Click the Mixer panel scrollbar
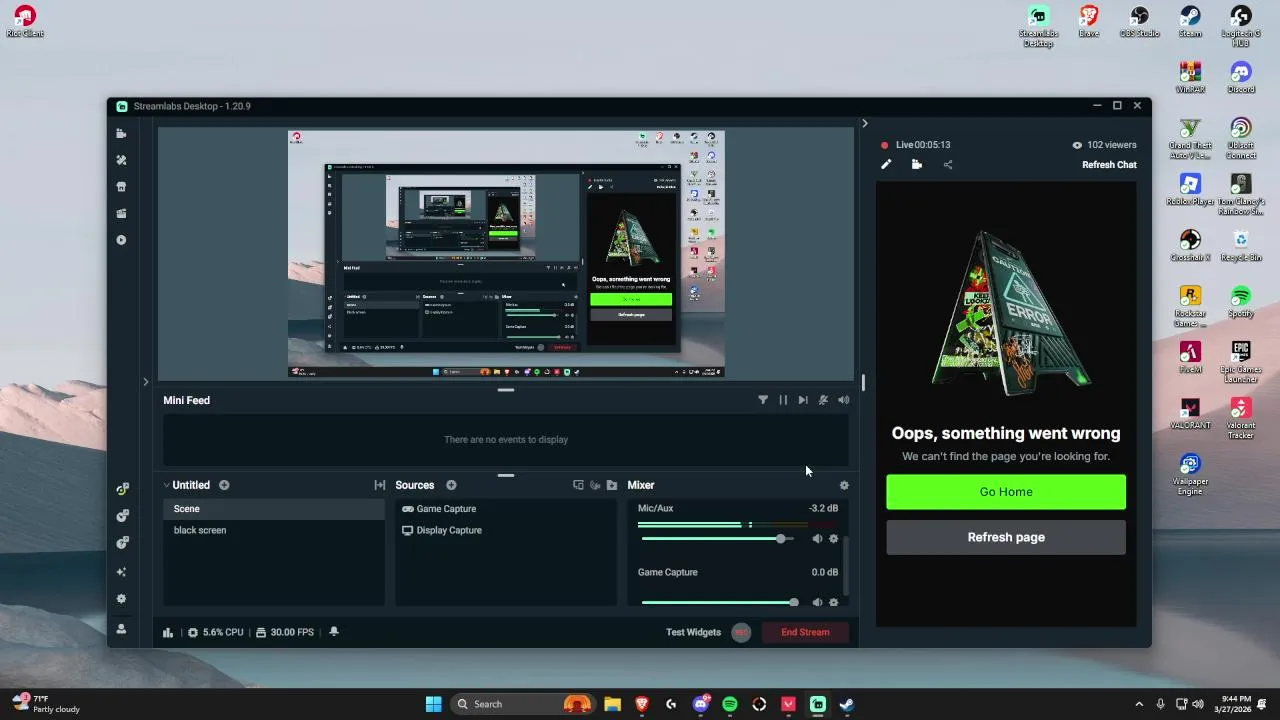This screenshot has height=720, width=1280. click(847, 565)
